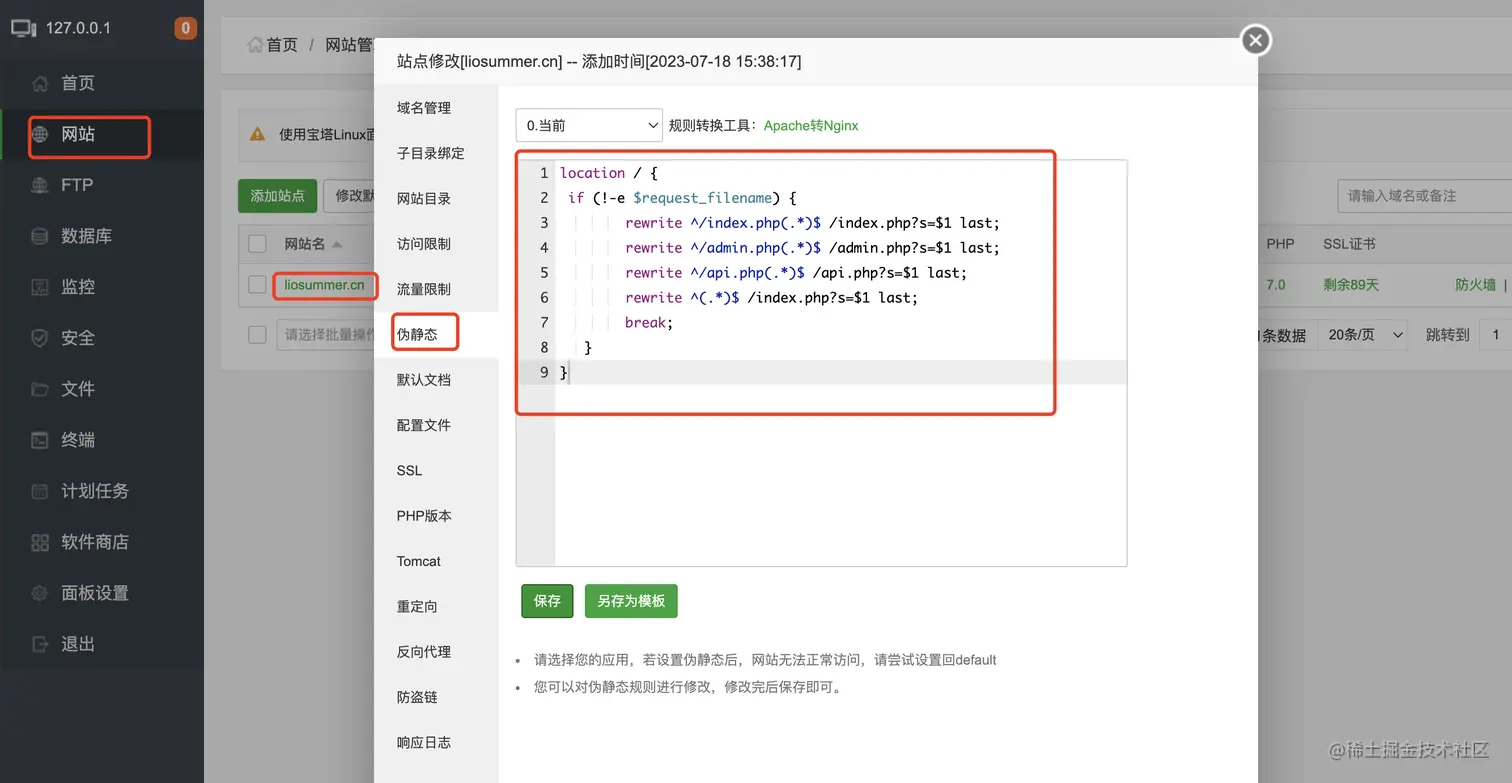The image size is (1512, 783).
Task: Go to the 防盗链 tab
Action: pos(436,697)
